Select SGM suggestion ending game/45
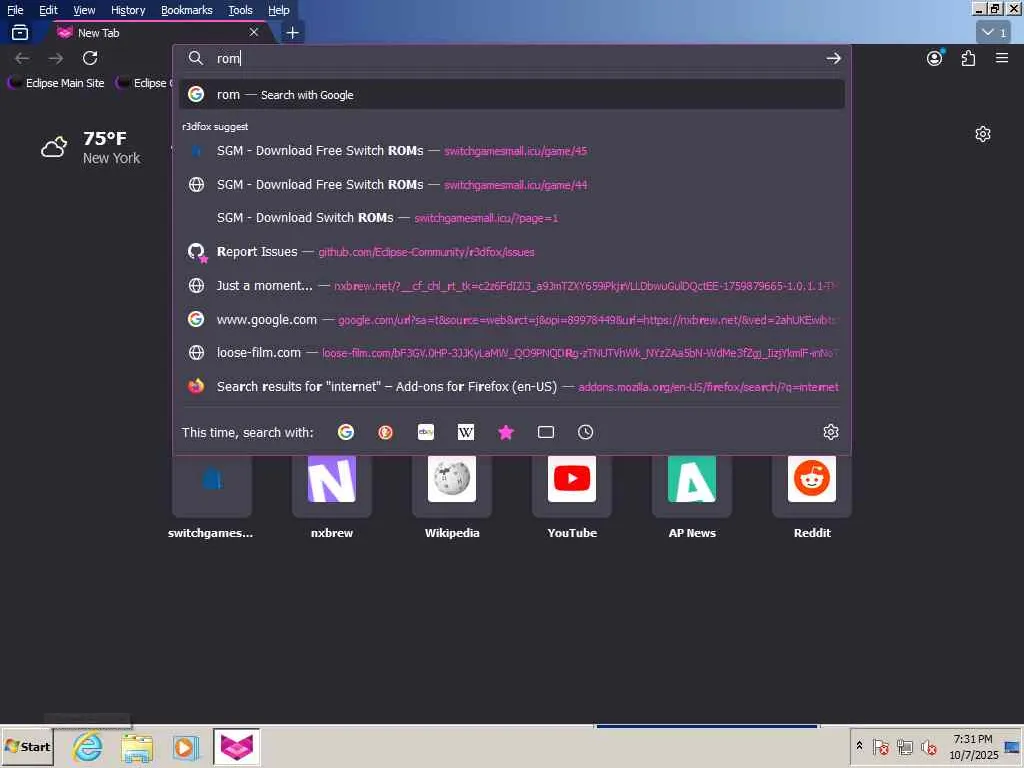This screenshot has width=1024, height=768. point(512,151)
